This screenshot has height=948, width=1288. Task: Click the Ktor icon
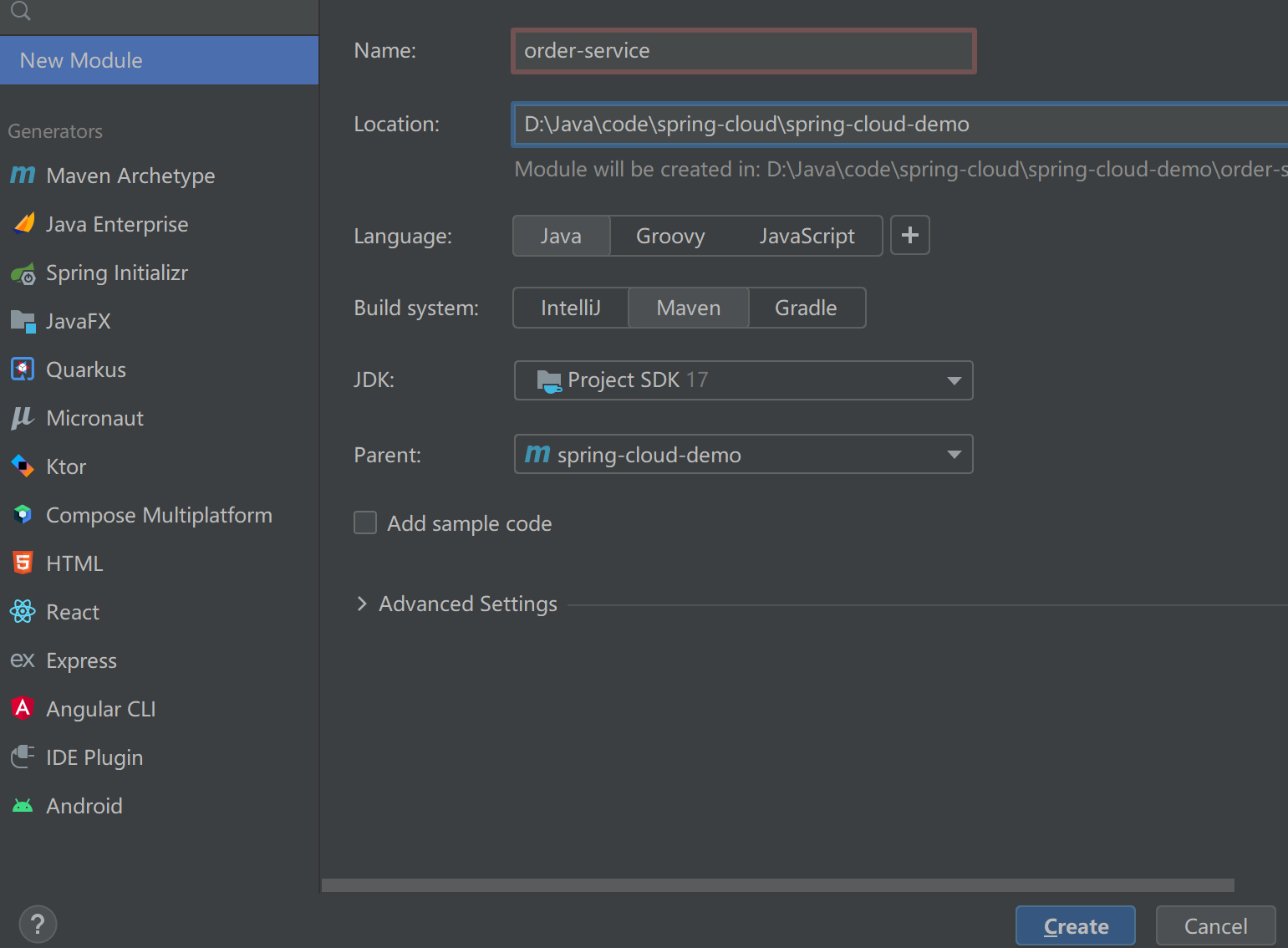coord(23,466)
